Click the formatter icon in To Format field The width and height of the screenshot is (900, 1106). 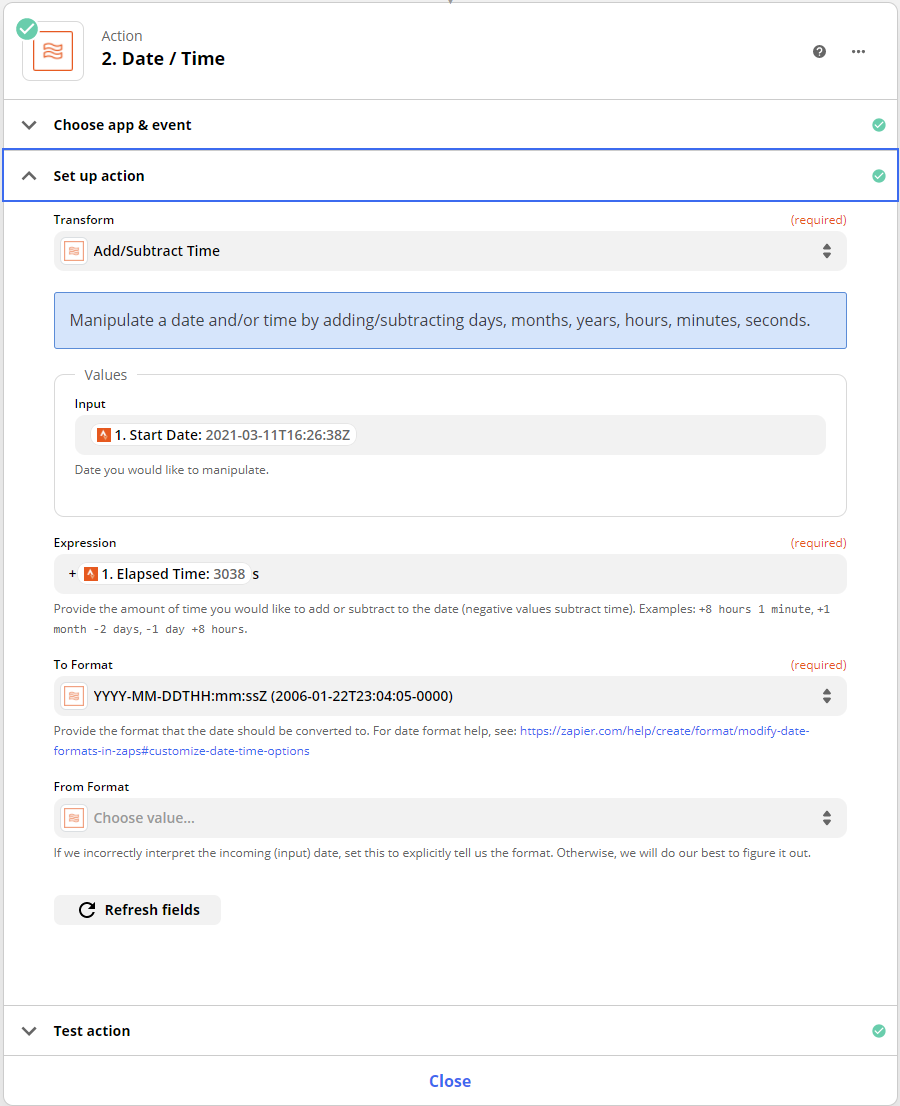pyautogui.click(x=74, y=696)
